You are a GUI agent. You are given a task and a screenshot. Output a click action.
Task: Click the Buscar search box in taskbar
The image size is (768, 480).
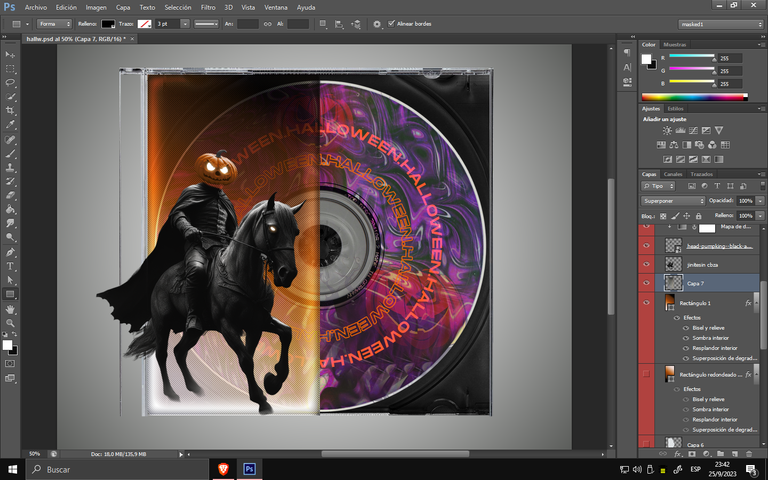pyautogui.click(x=117, y=469)
